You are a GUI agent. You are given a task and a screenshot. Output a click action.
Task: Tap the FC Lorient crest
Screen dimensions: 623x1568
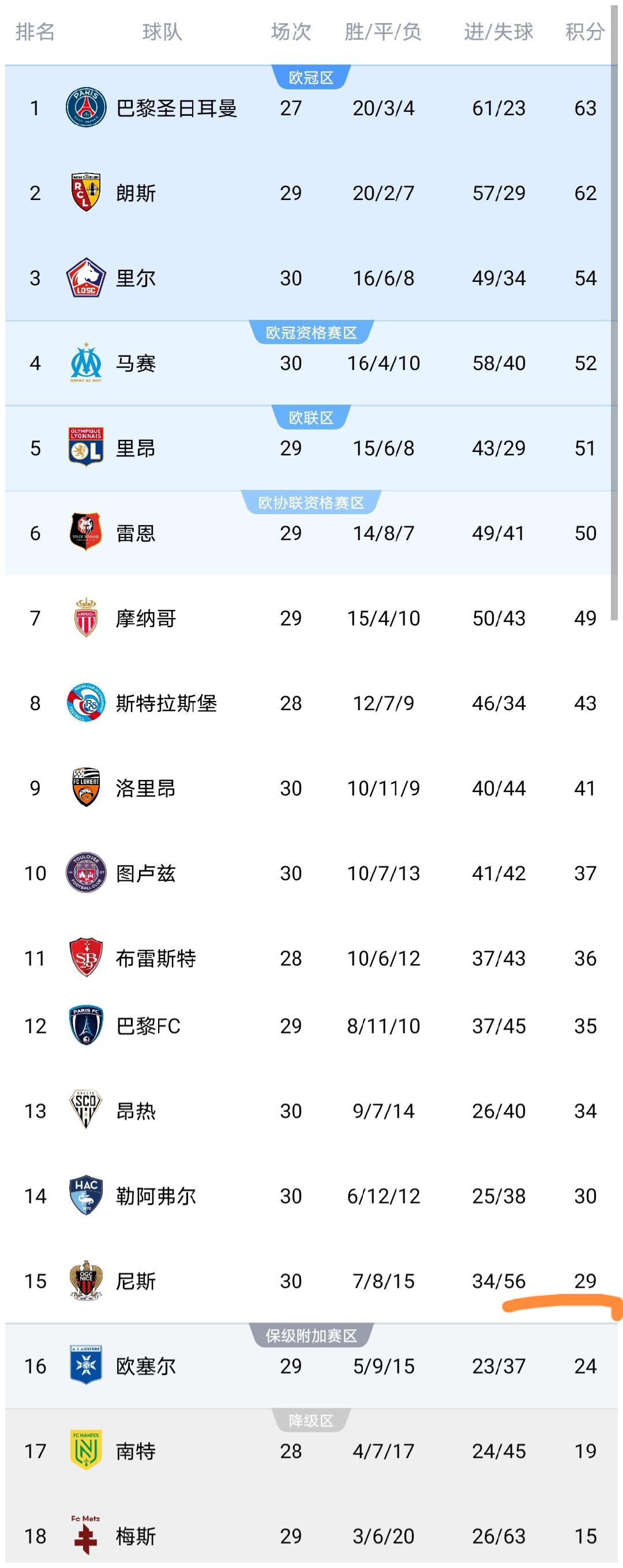pos(86,787)
